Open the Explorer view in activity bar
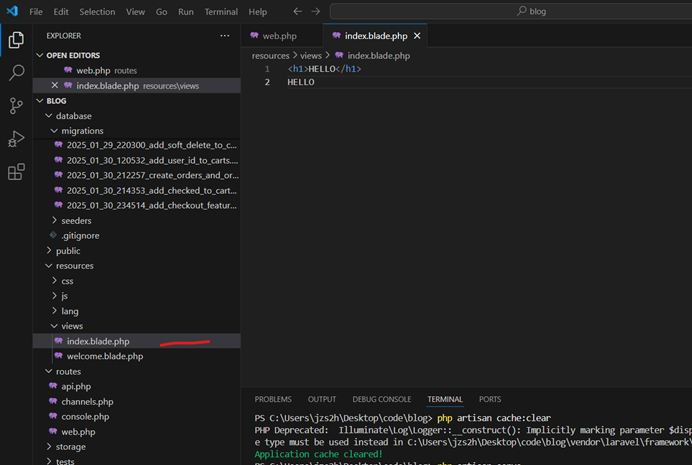692x465 pixels. pos(16,40)
